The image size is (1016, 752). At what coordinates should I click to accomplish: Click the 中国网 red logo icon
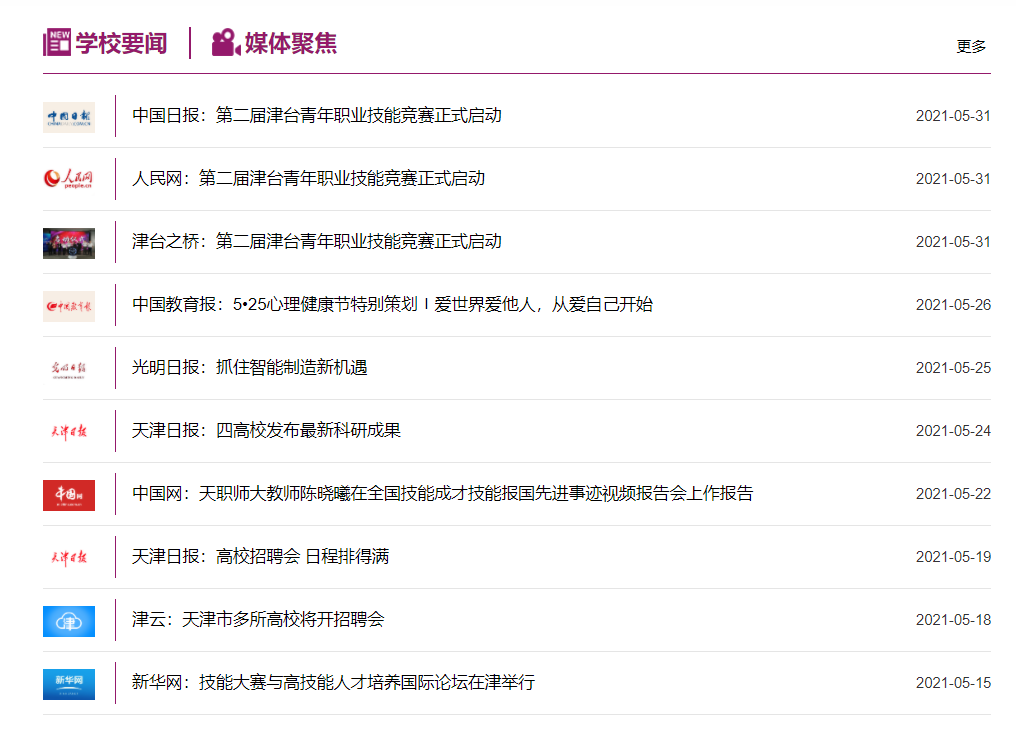[69, 495]
